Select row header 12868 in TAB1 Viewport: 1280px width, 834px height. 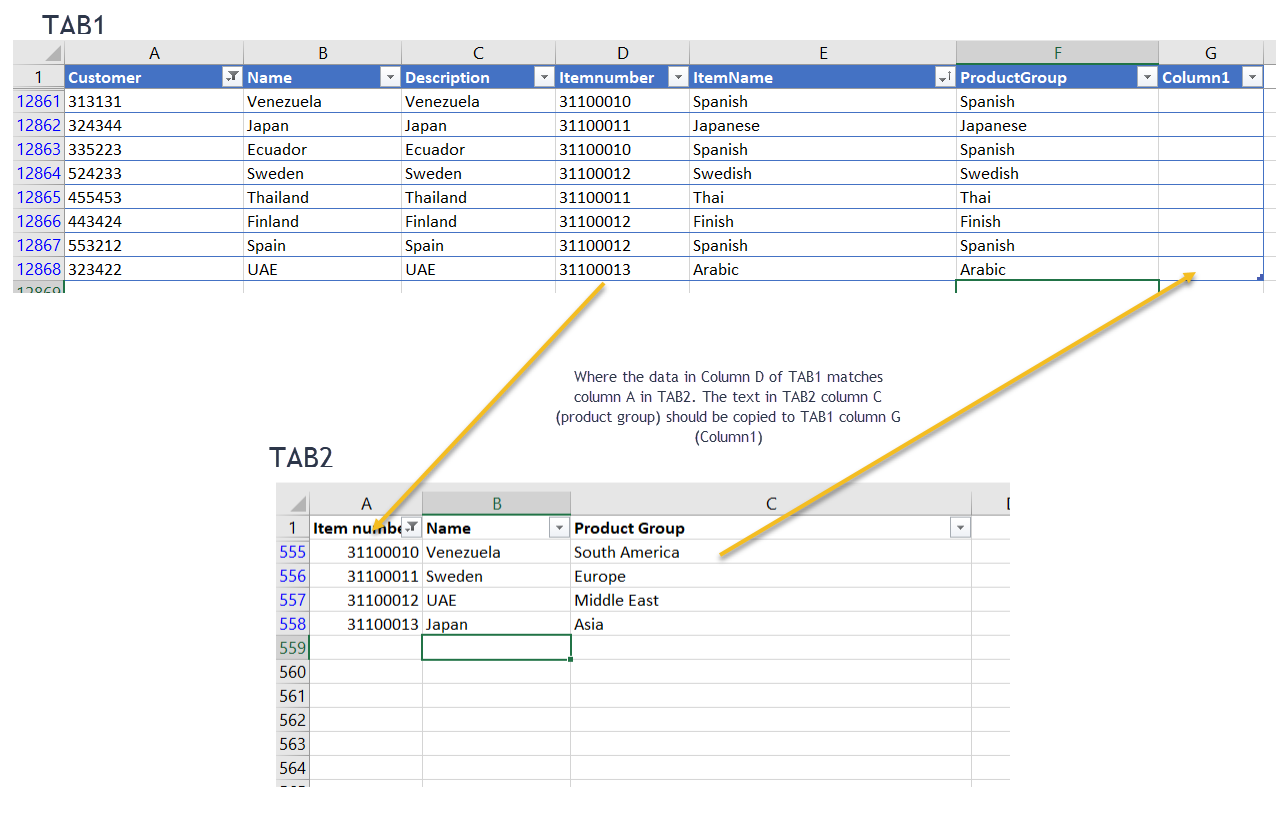point(39,269)
